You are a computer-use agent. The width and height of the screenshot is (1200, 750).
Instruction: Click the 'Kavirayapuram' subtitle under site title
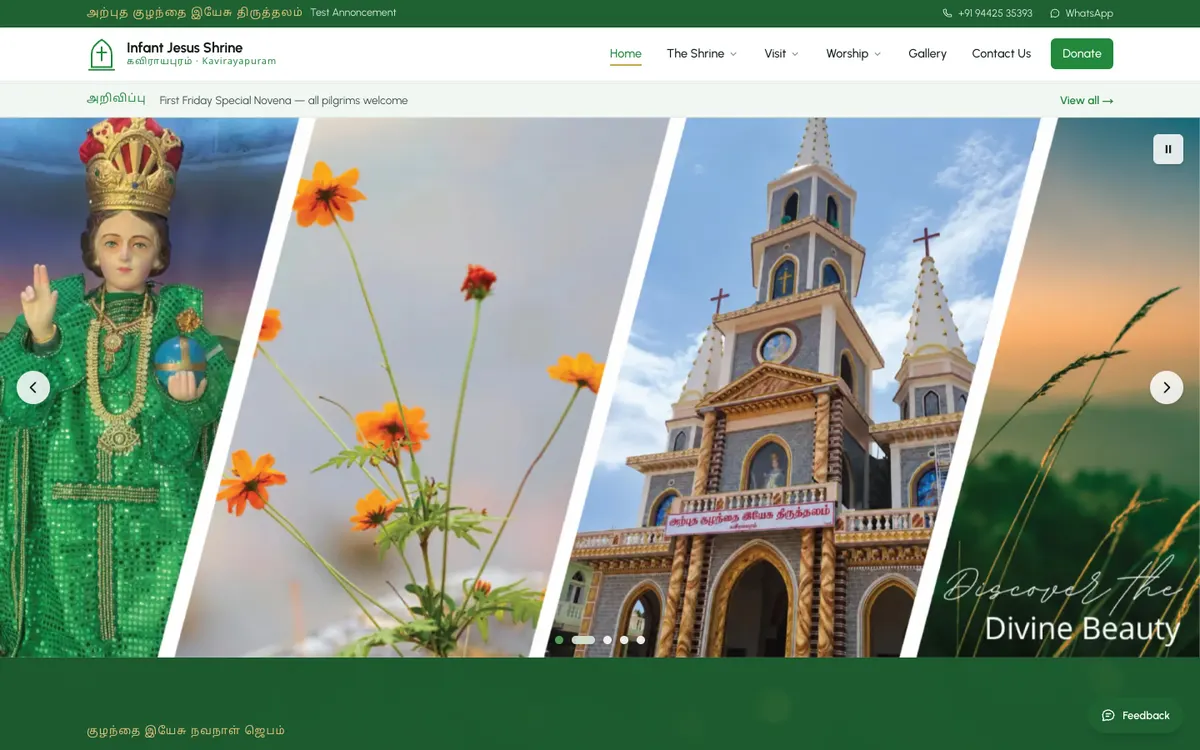(239, 61)
